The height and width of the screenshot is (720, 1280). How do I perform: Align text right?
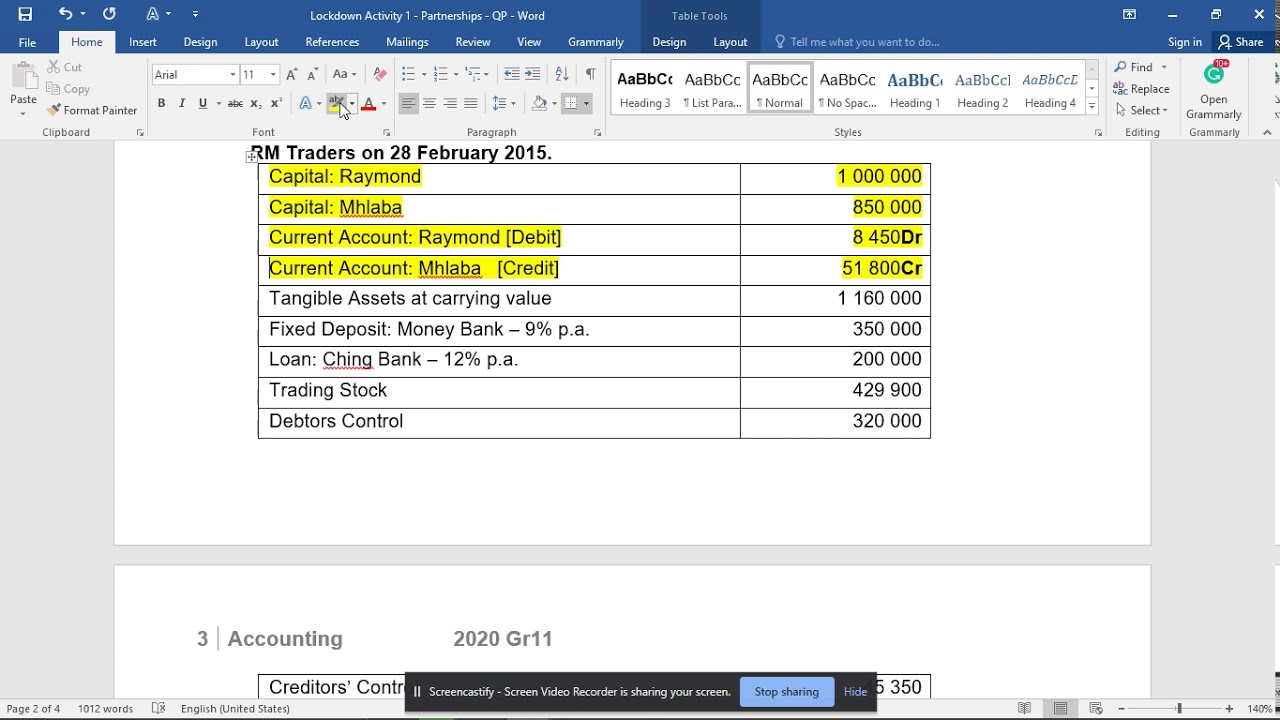tap(450, 103)
